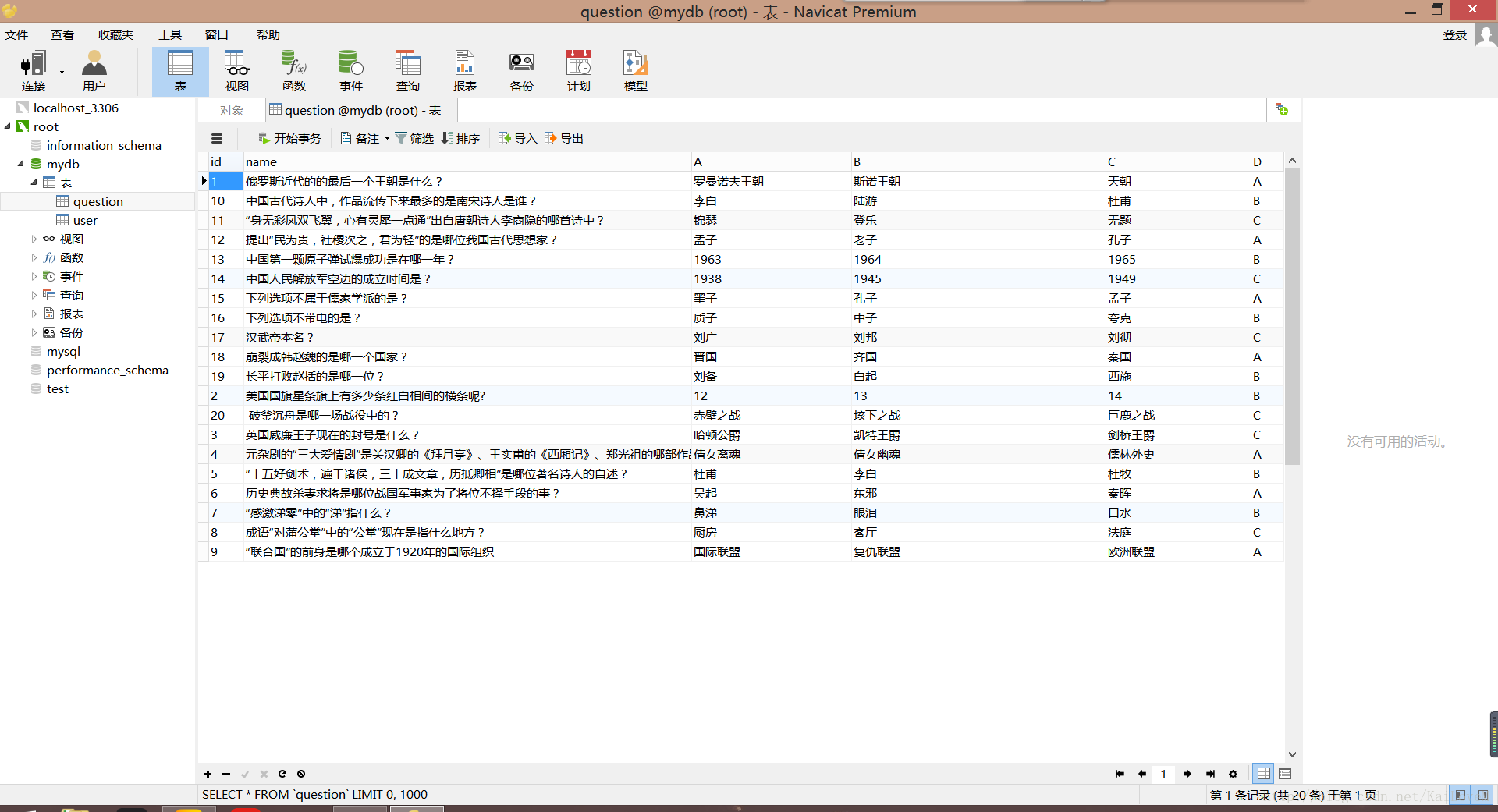Toggle the left navigation pane in the status bar

pos(1461,795)
